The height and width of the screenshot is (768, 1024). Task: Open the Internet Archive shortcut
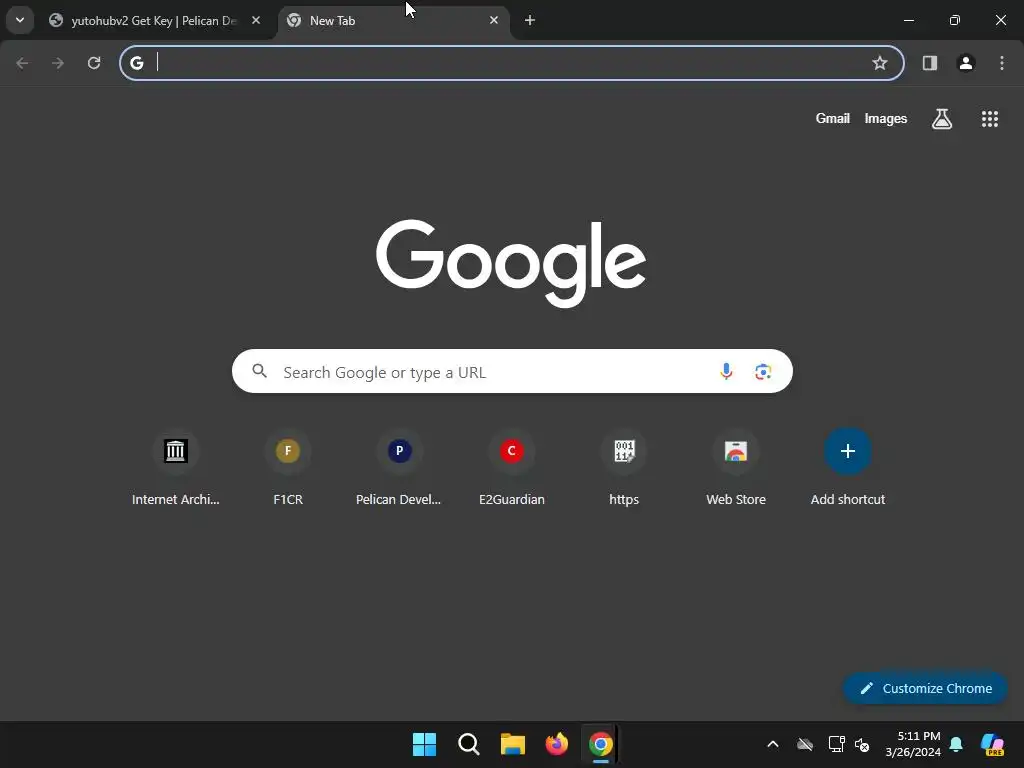(176, 468)
